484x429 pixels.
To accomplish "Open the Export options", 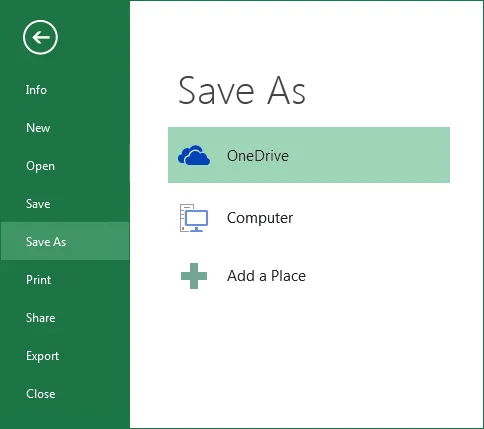I will (x=42, y=356).
